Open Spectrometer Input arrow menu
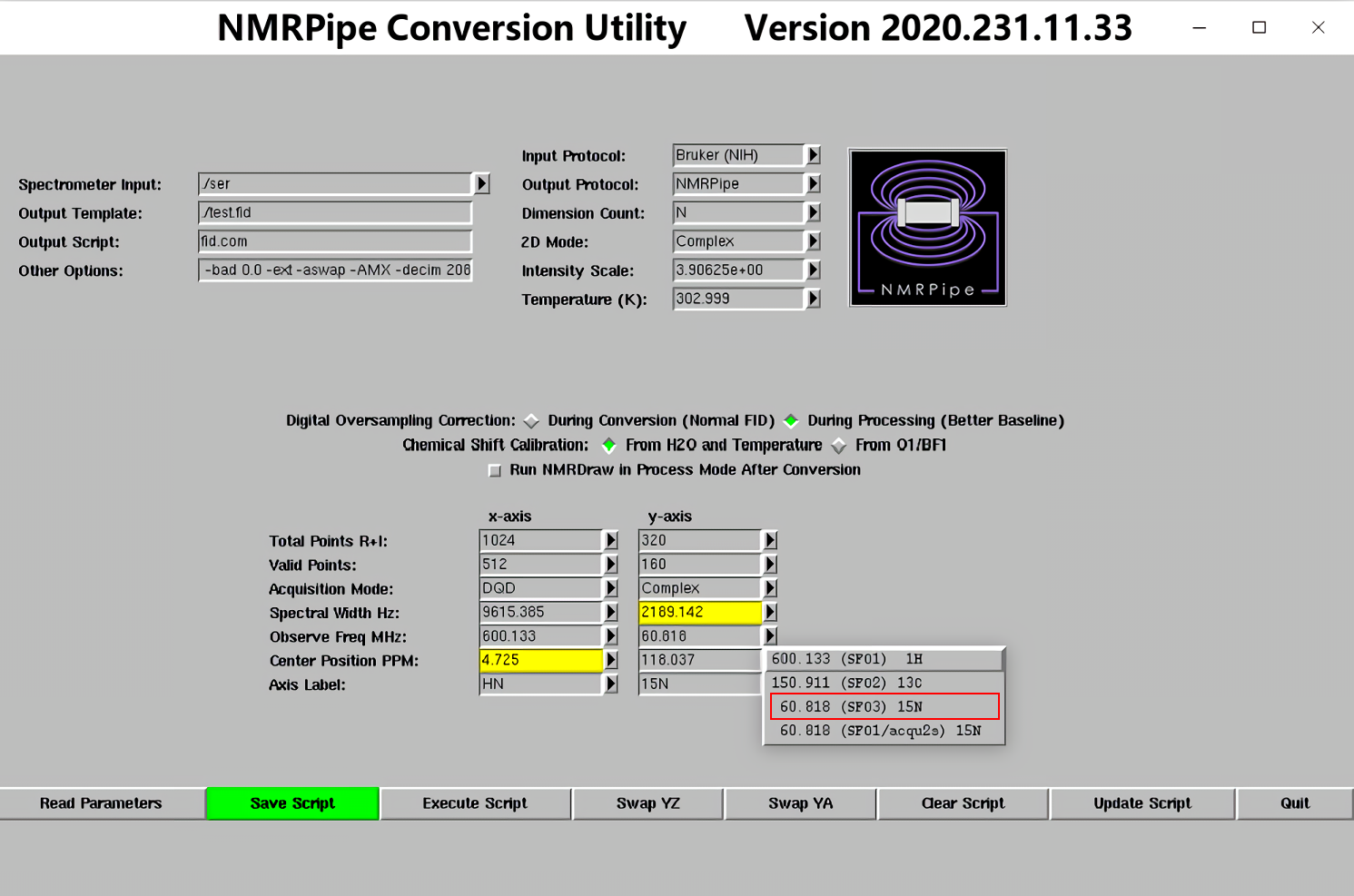Viewport: 1354px width, 896px height. click(x=481, y=183)
